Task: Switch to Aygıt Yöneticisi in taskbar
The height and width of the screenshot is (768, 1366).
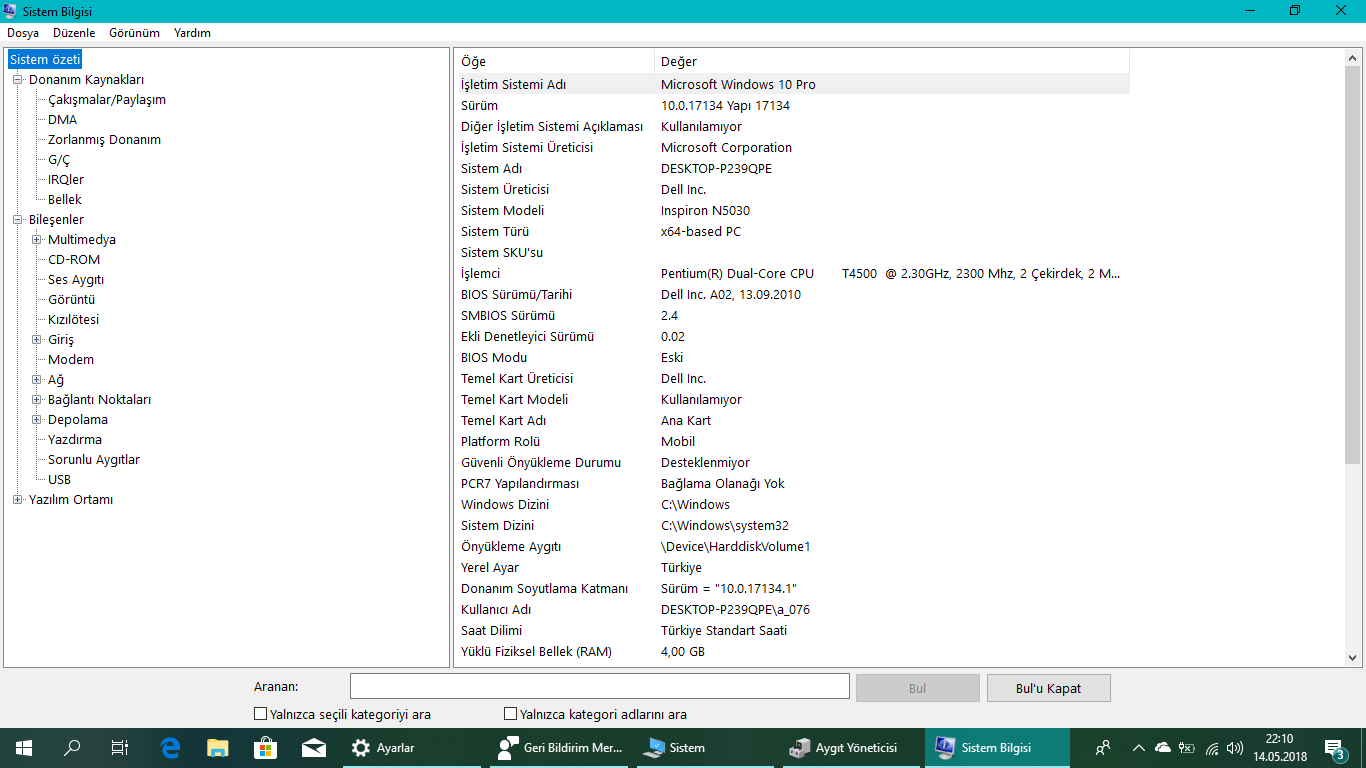Action: tap(851, 747)
